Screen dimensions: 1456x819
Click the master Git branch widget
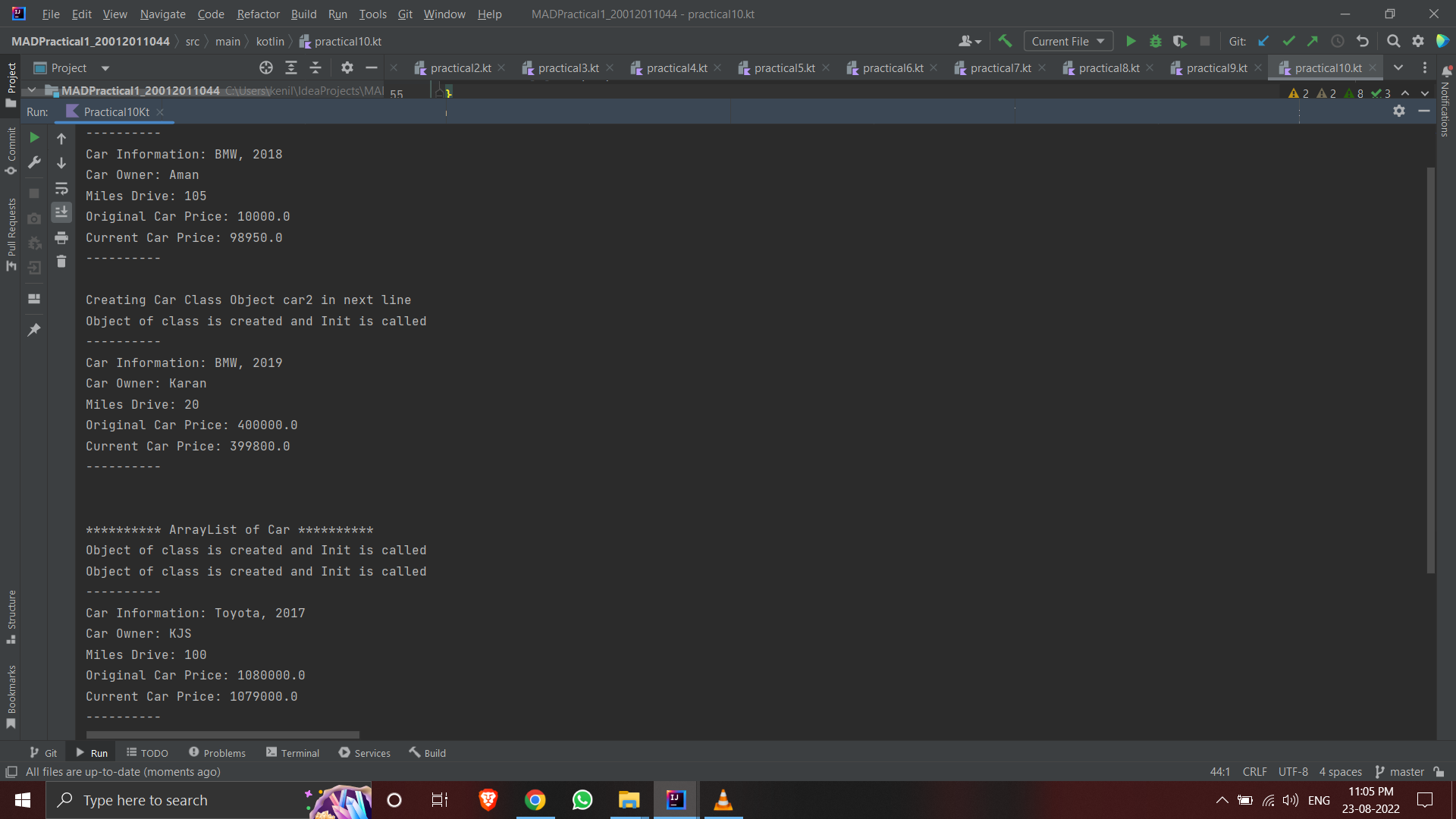(1400, 772)
